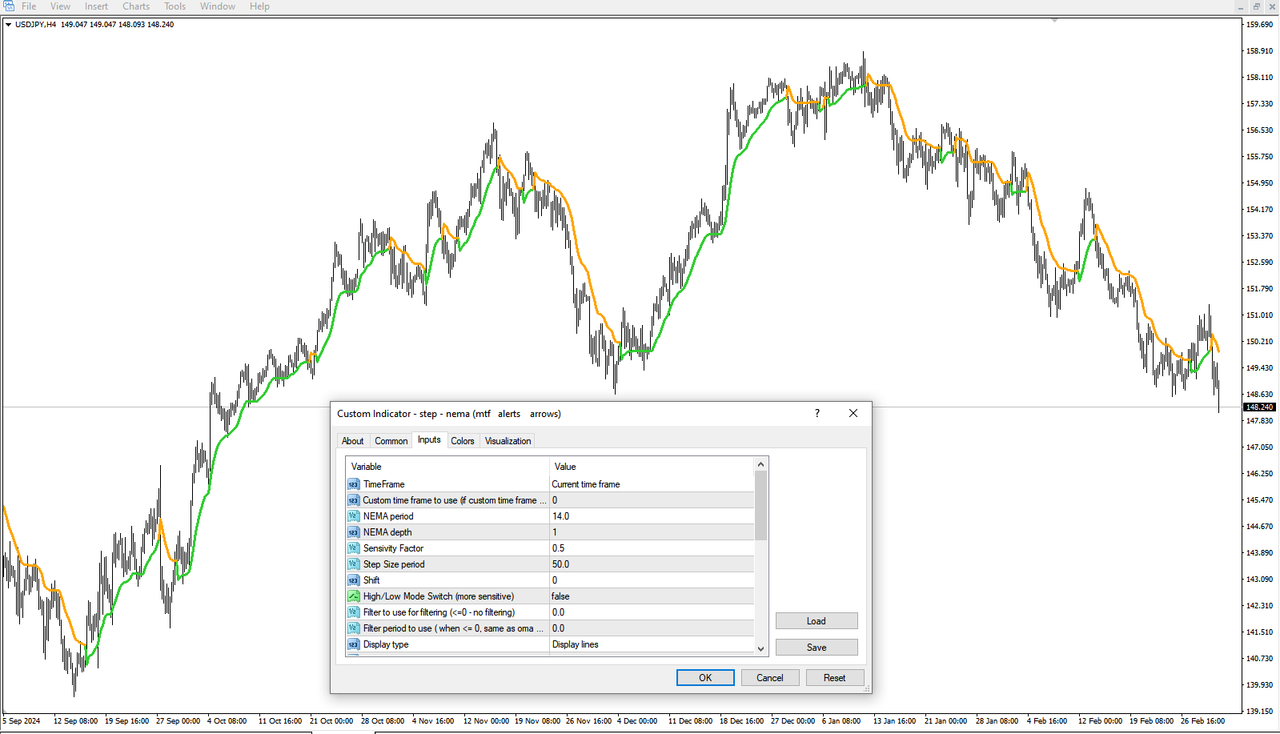Click the Custom time frame row icon
Viewport: 1280px width, 734px height.
click(x=353, y=500)
